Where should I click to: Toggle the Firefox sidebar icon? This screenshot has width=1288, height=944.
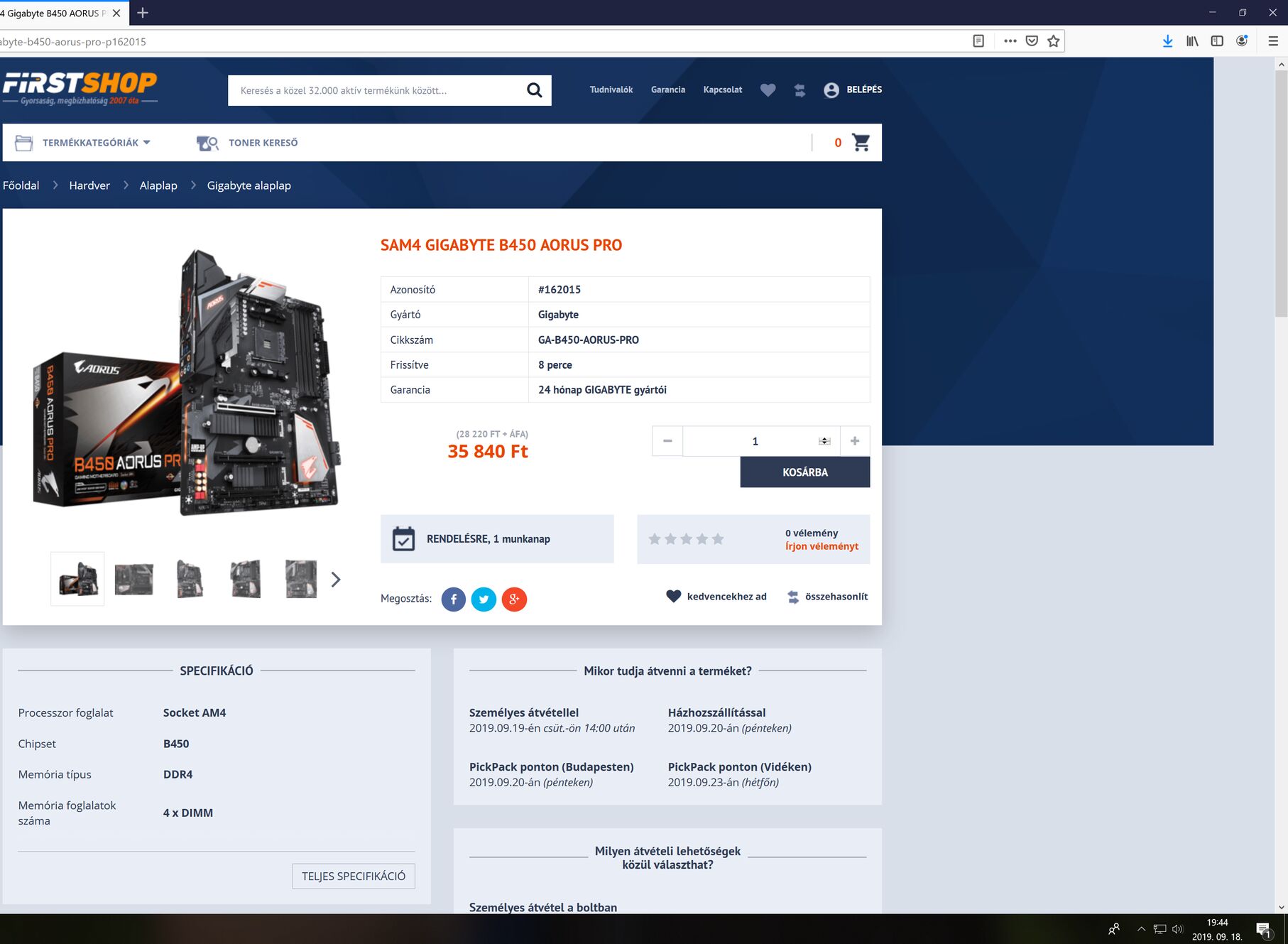(x=1217, y=41)
